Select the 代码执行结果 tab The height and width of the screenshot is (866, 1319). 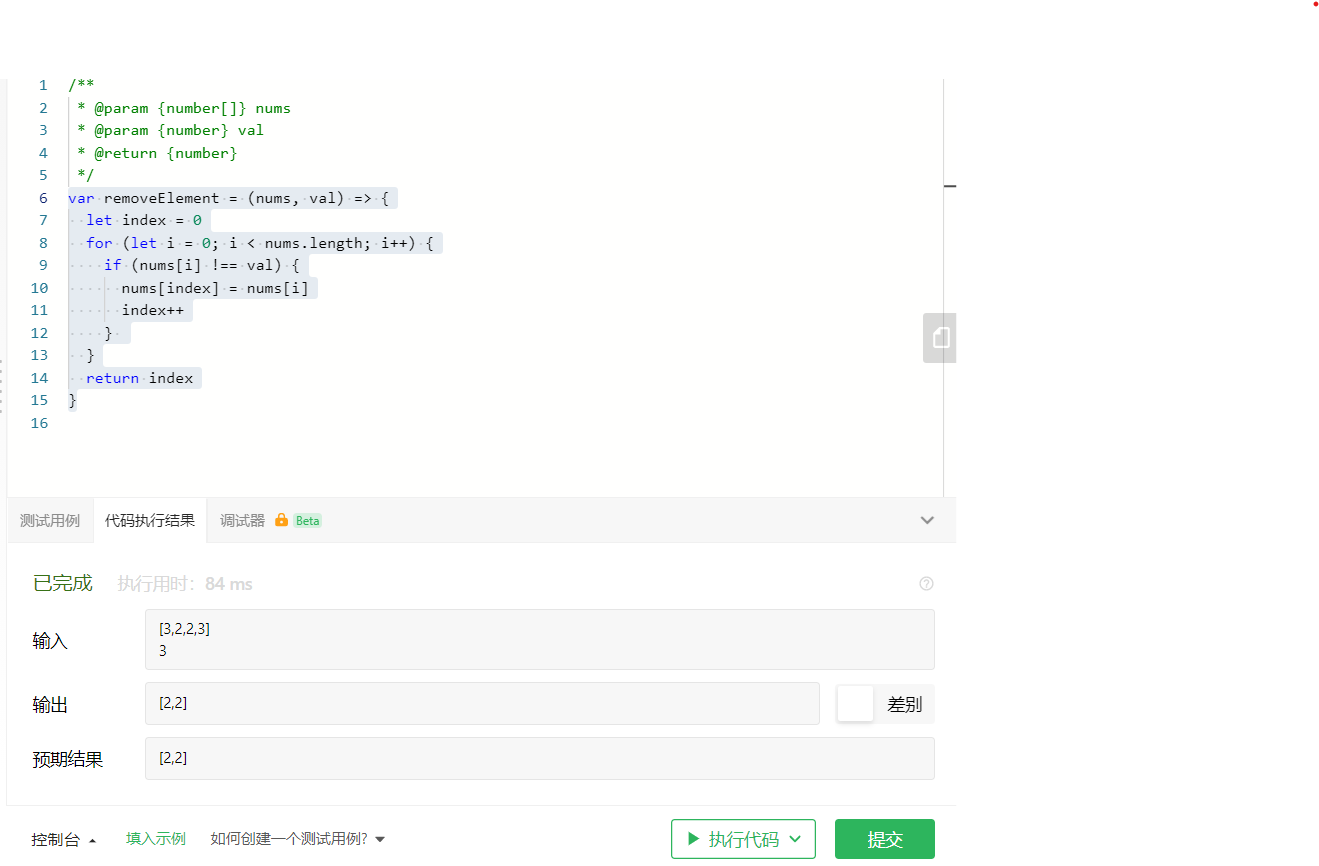(x=150, y=521)
